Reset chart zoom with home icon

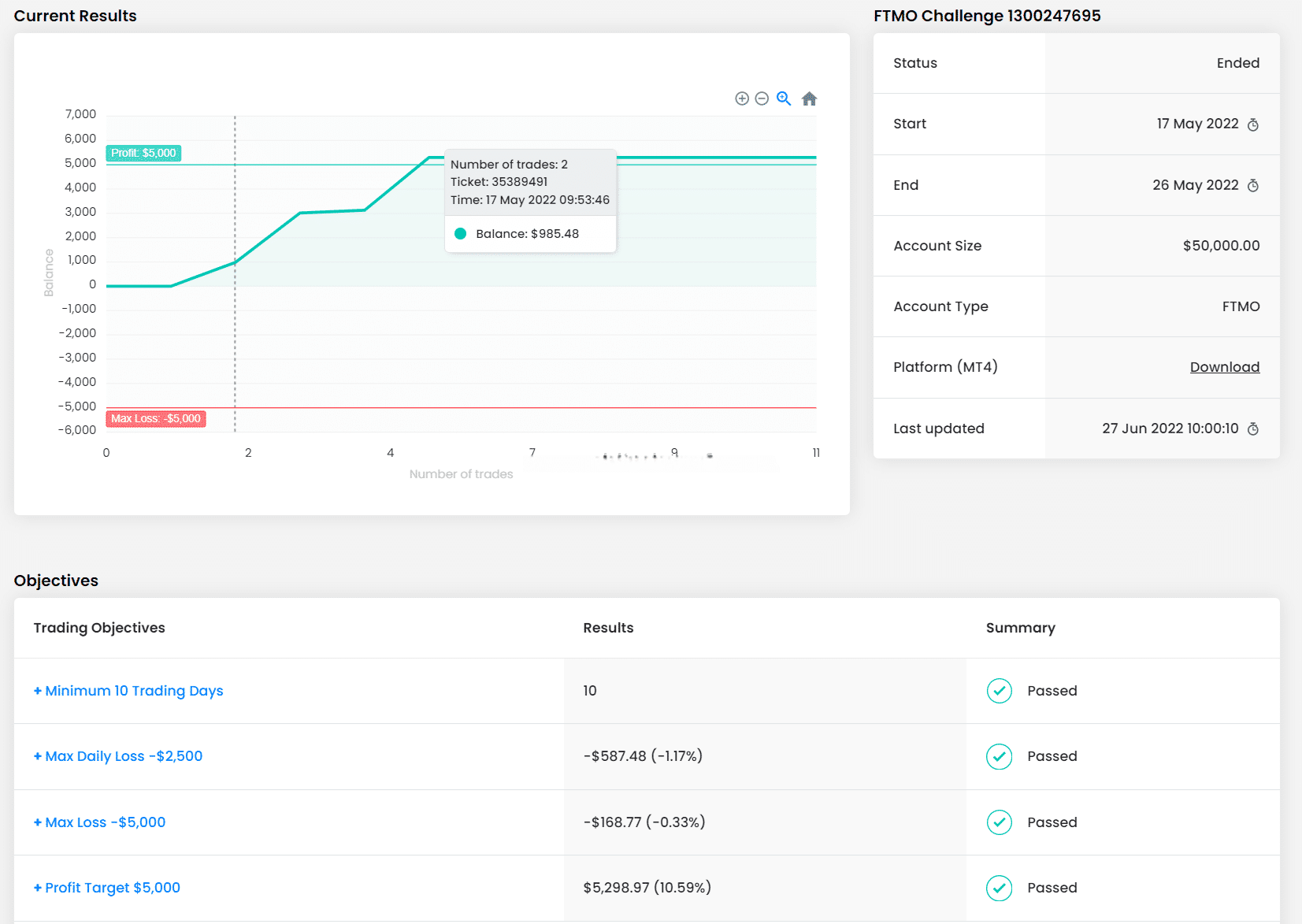click(809, 98)
